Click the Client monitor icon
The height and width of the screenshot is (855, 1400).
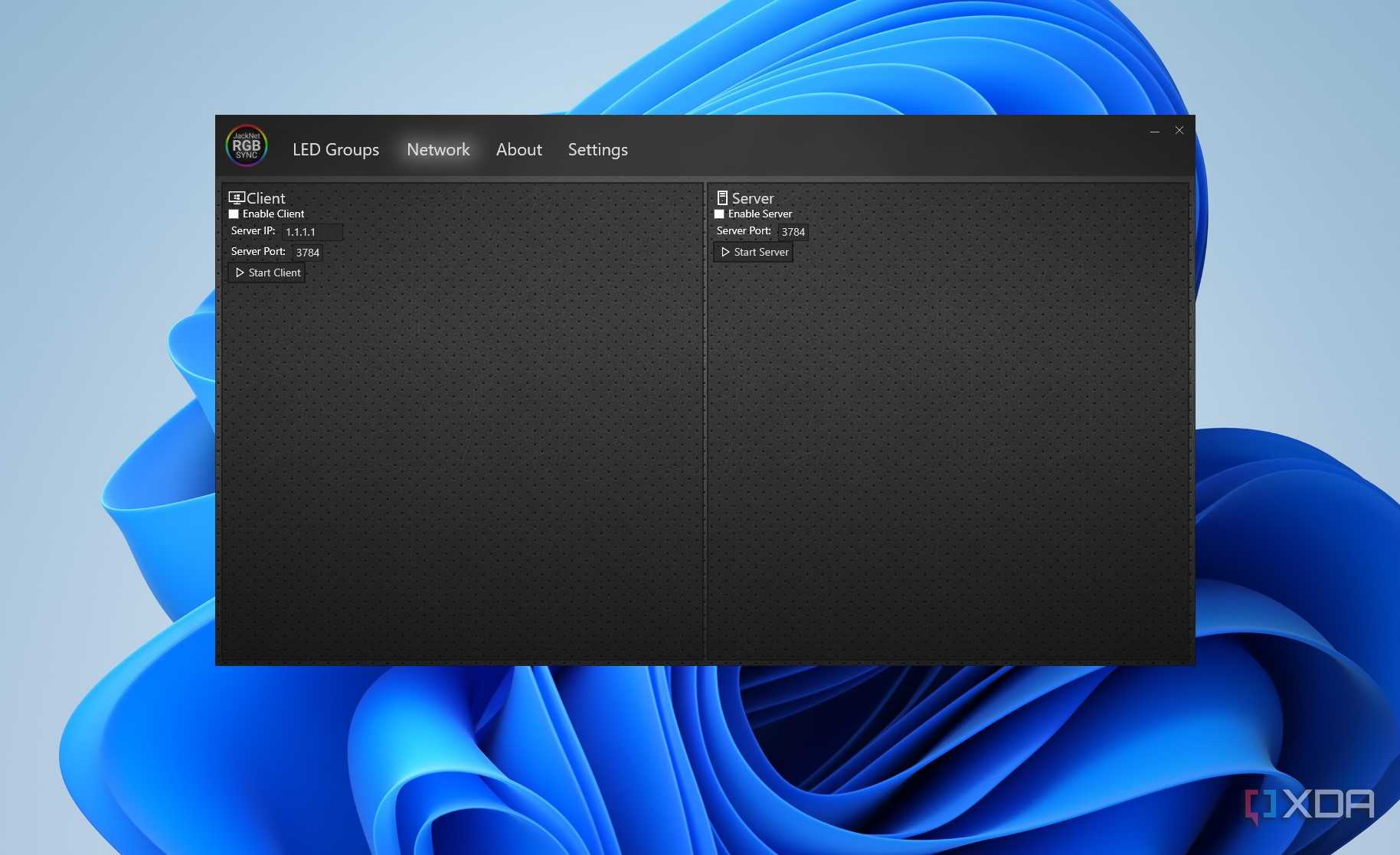(237, 197)
